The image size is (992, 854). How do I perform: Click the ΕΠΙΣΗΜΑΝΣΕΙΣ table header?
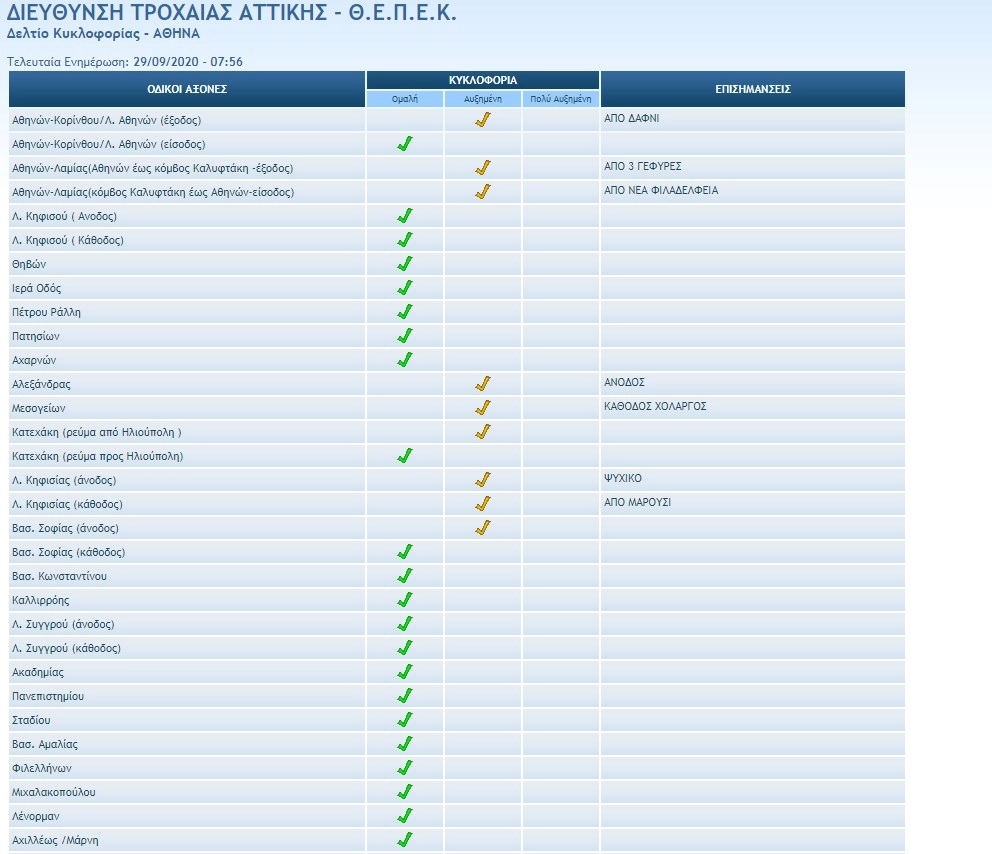point(753,89)
